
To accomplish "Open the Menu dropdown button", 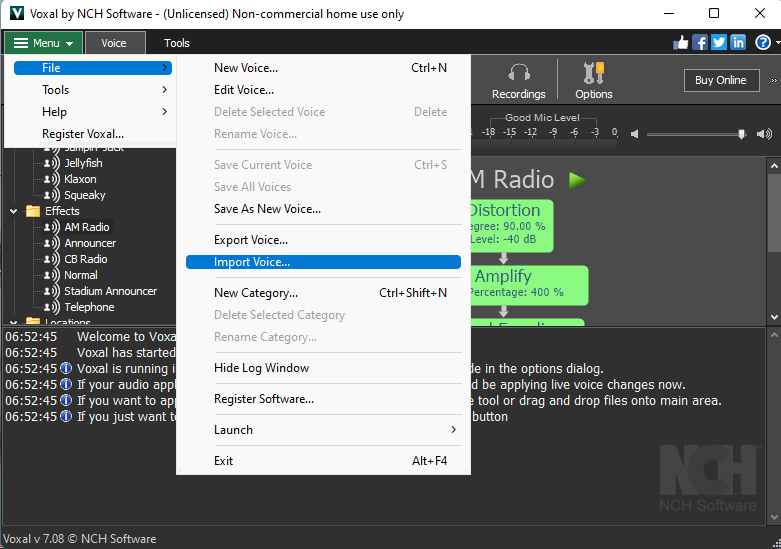I will click(43, 43).
